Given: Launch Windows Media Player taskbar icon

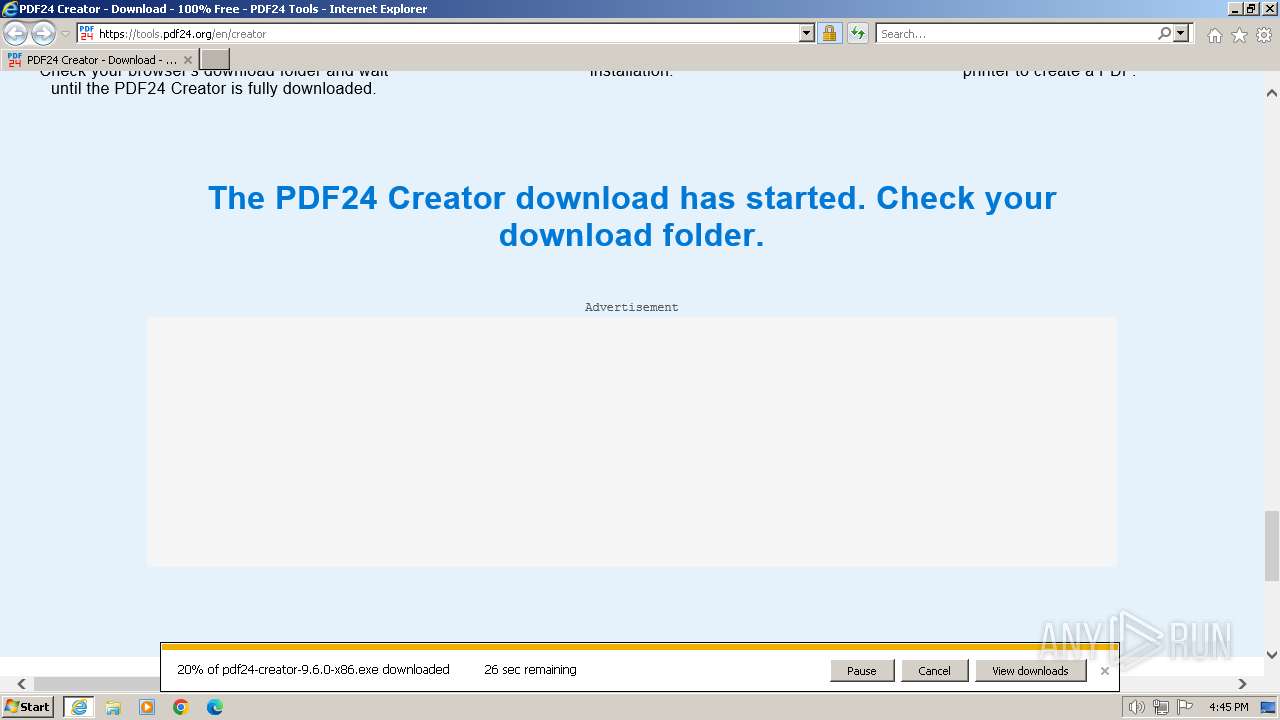Looking at the screenshot, I should point(147,707).
